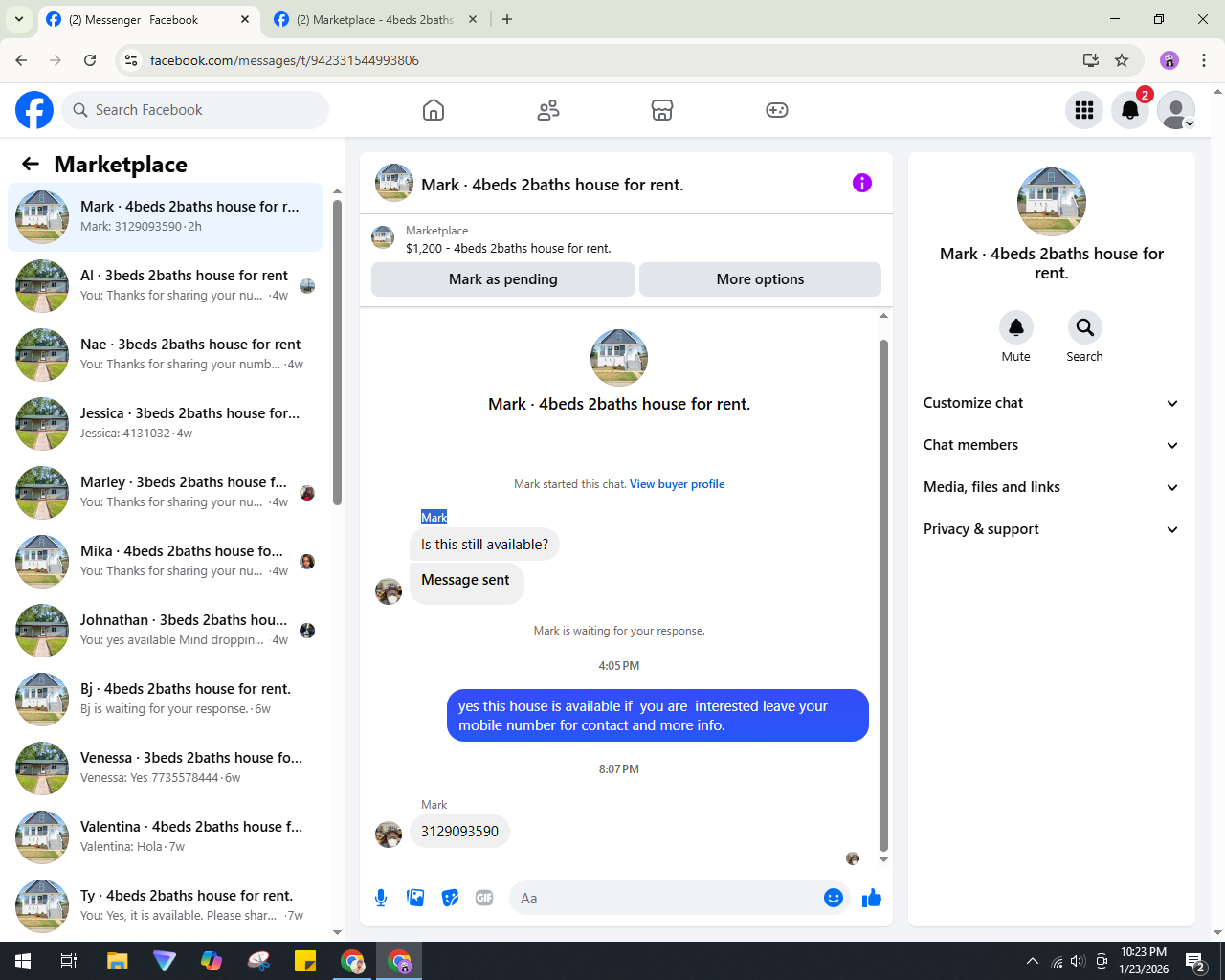The height and width of the screenshot is (980, 1225).
Task: Open Sticky Notes yellow taskbar icon
Action: click(x=305, y=961)
